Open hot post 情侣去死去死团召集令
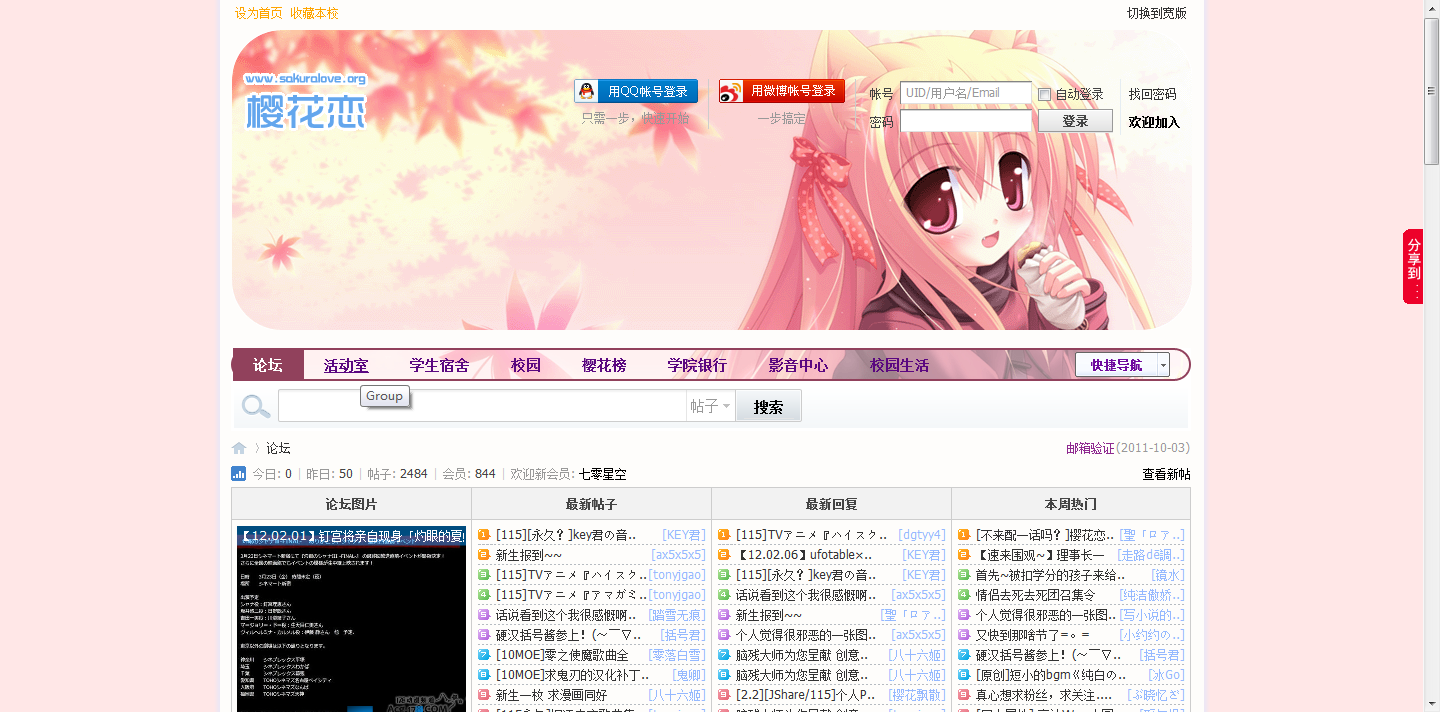This screenshot has height=712, width=1440. point(1035,595)
